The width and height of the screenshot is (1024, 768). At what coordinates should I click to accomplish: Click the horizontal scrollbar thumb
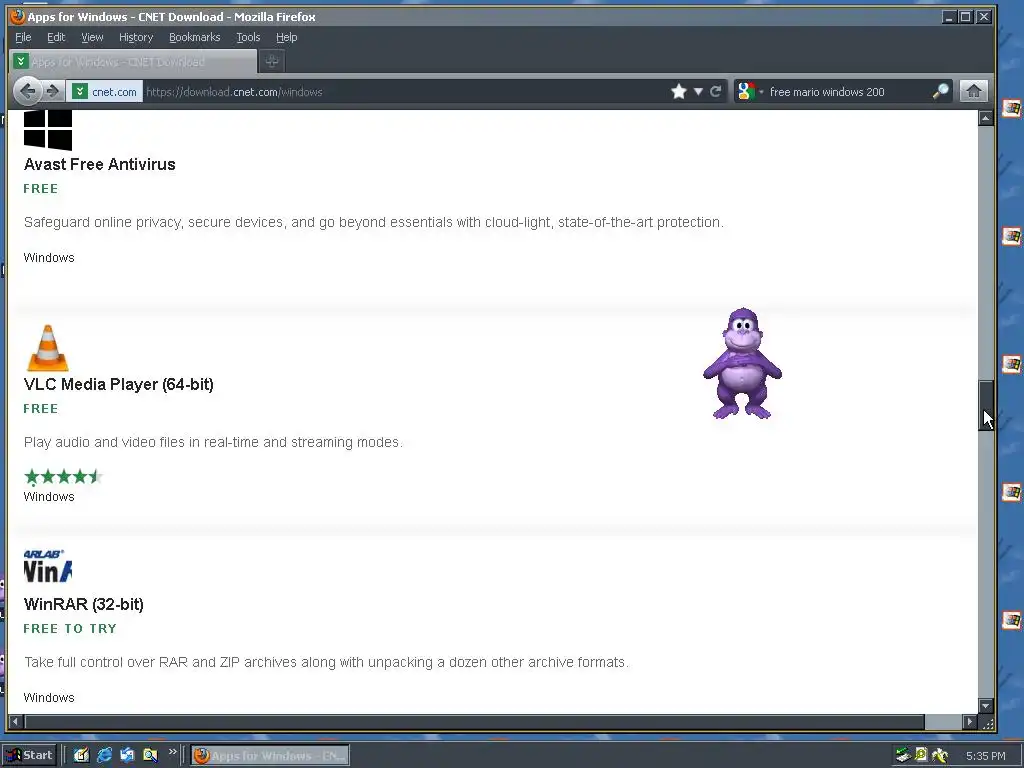click(x=475, y=722)
